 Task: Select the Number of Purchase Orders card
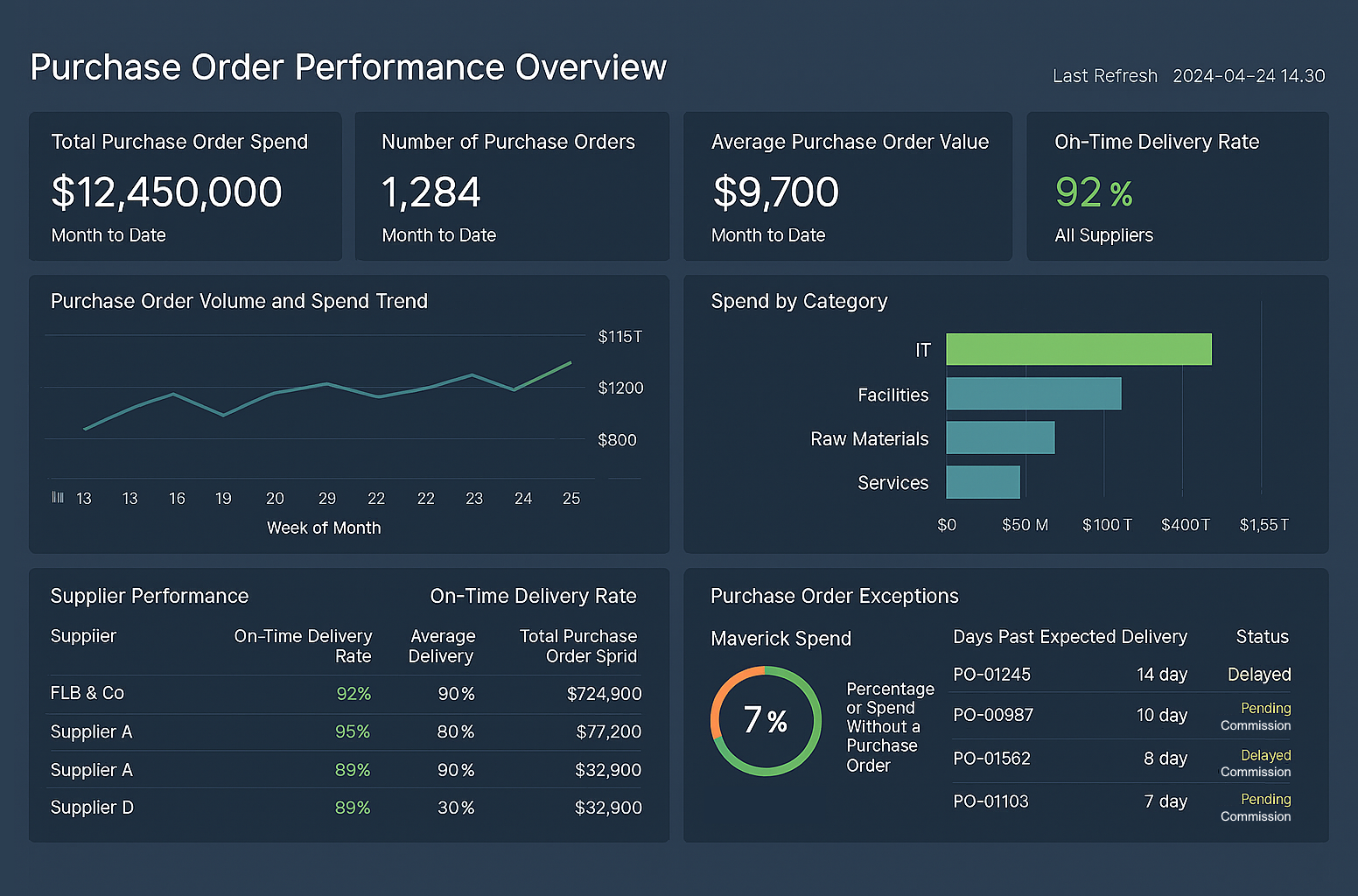pyautogui.click(x=512, y=187)
